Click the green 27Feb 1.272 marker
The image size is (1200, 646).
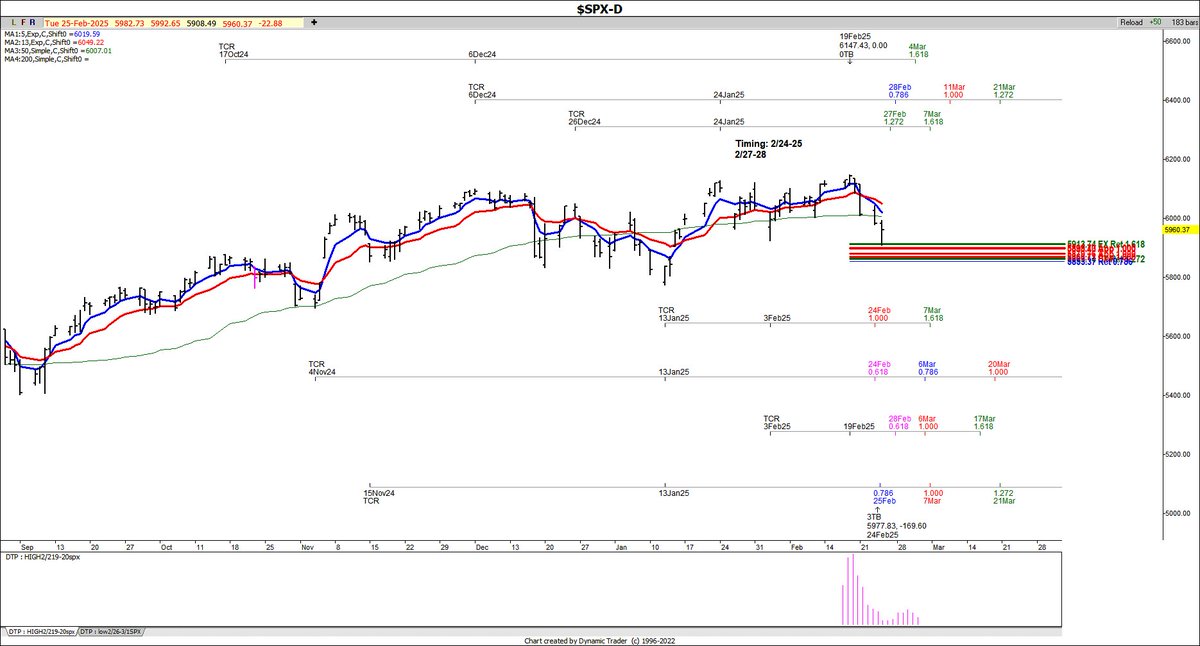pyautogui.click(x=894, y=117)
